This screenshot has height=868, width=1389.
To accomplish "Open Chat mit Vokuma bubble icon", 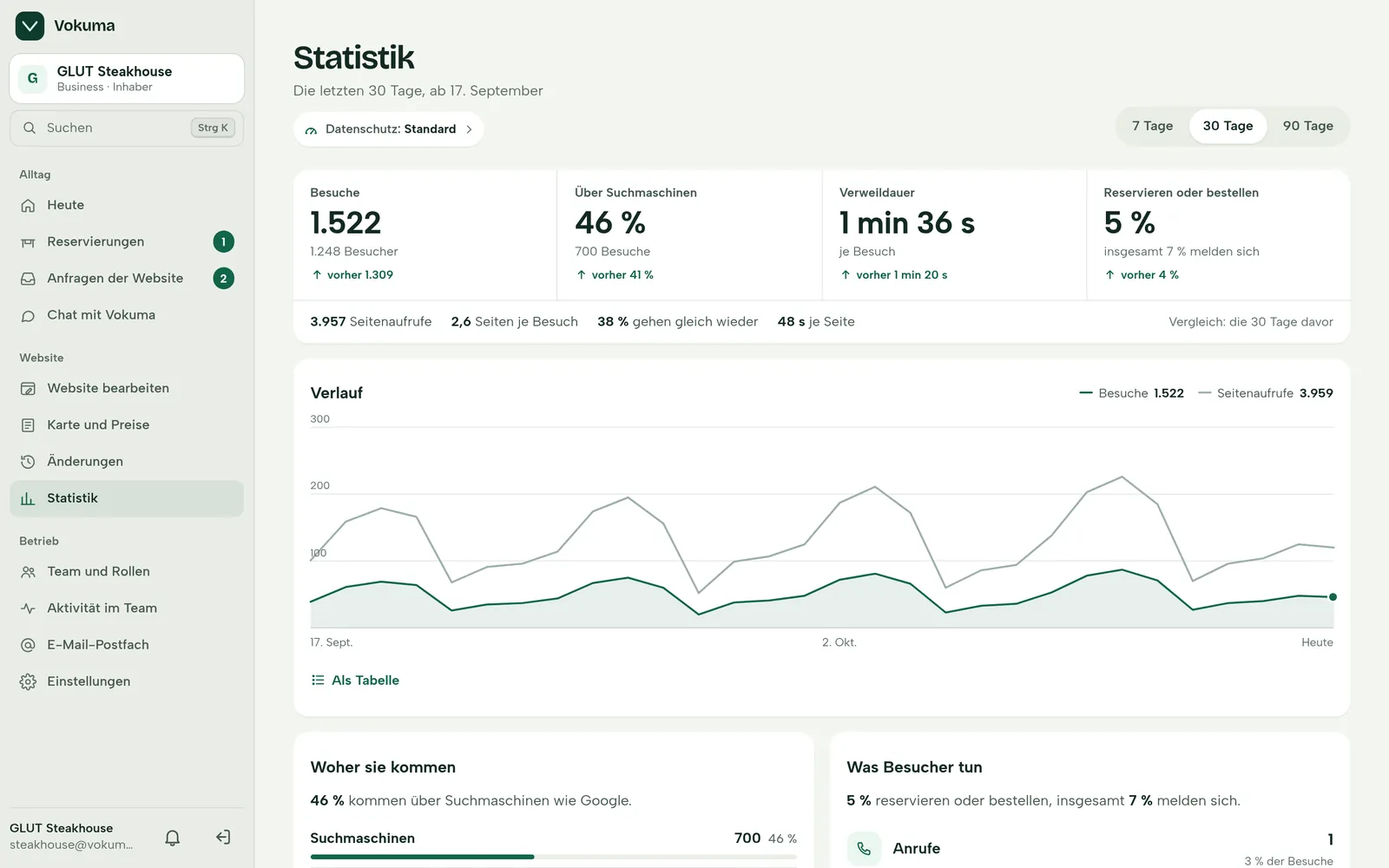I will pos(28,316).
